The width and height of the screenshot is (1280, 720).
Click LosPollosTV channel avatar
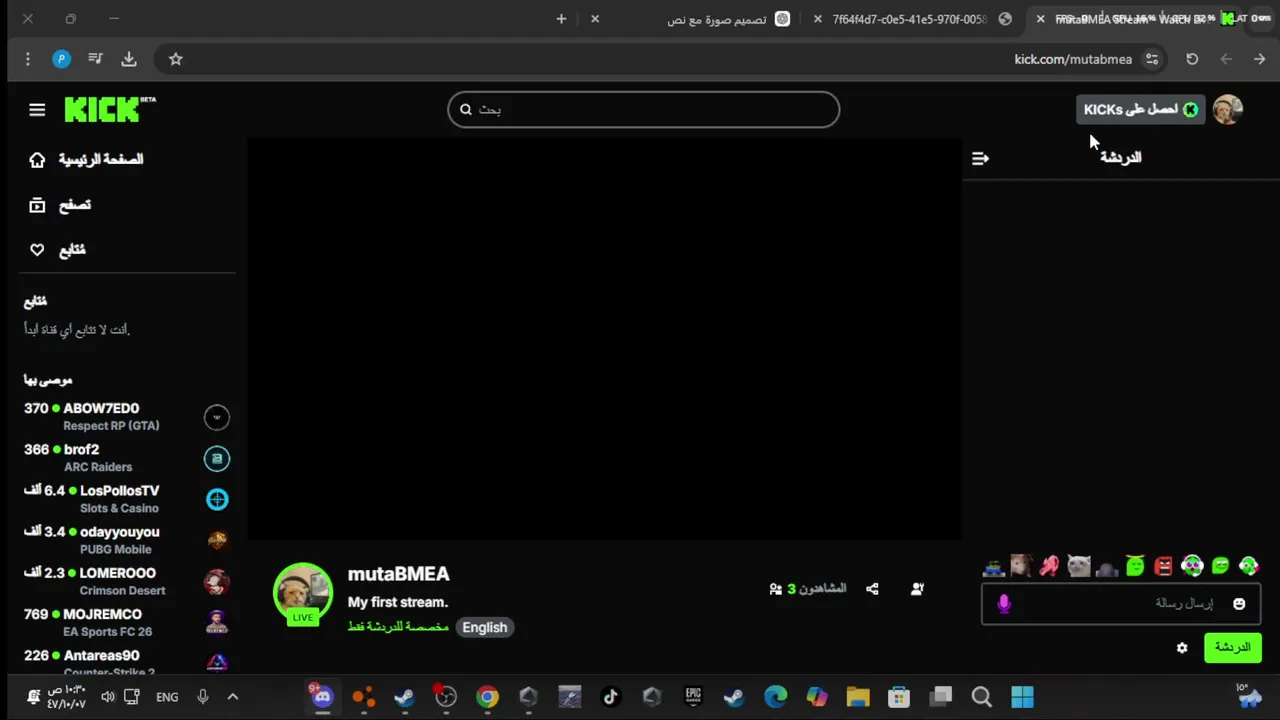click(217, 499)
